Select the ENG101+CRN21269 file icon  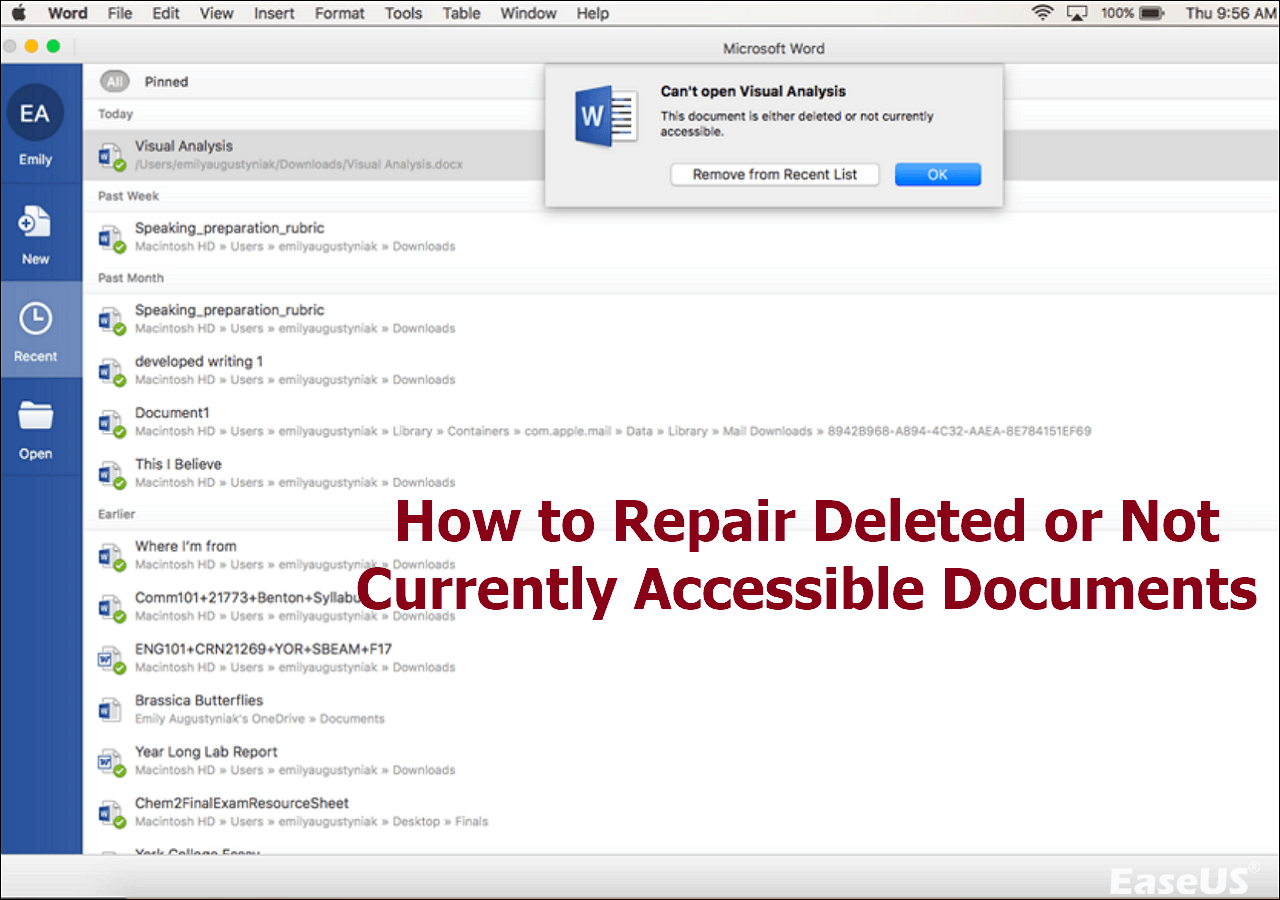tap(110, 658)
